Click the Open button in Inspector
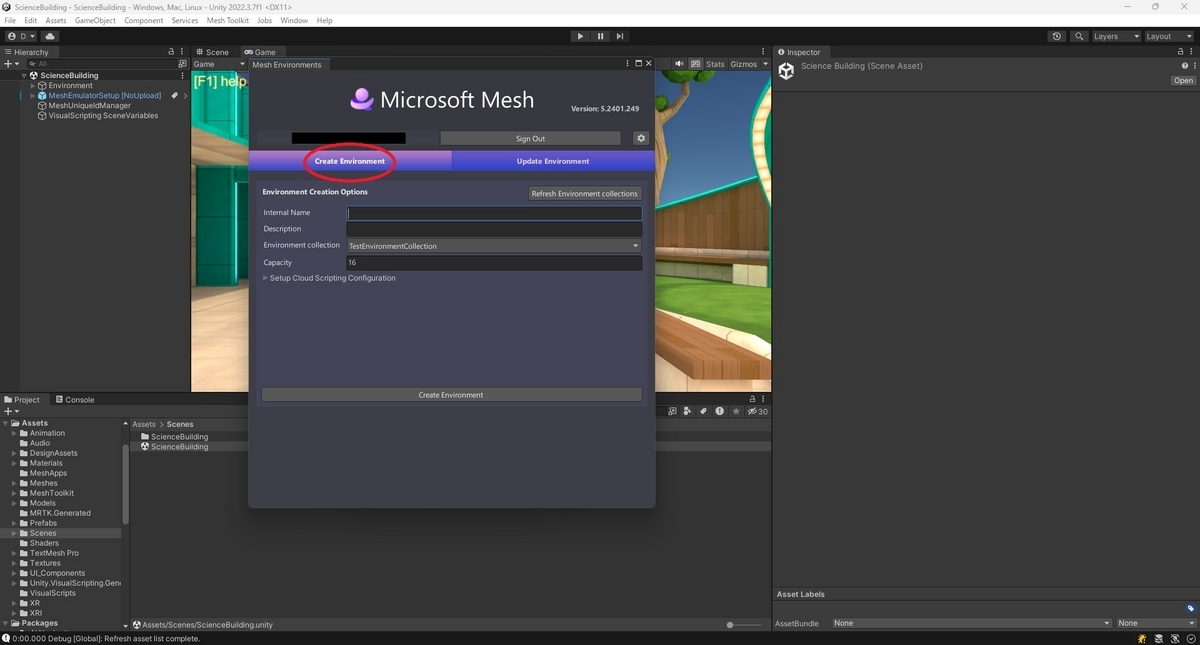Screen dimensions: 1200x645 1183,81
